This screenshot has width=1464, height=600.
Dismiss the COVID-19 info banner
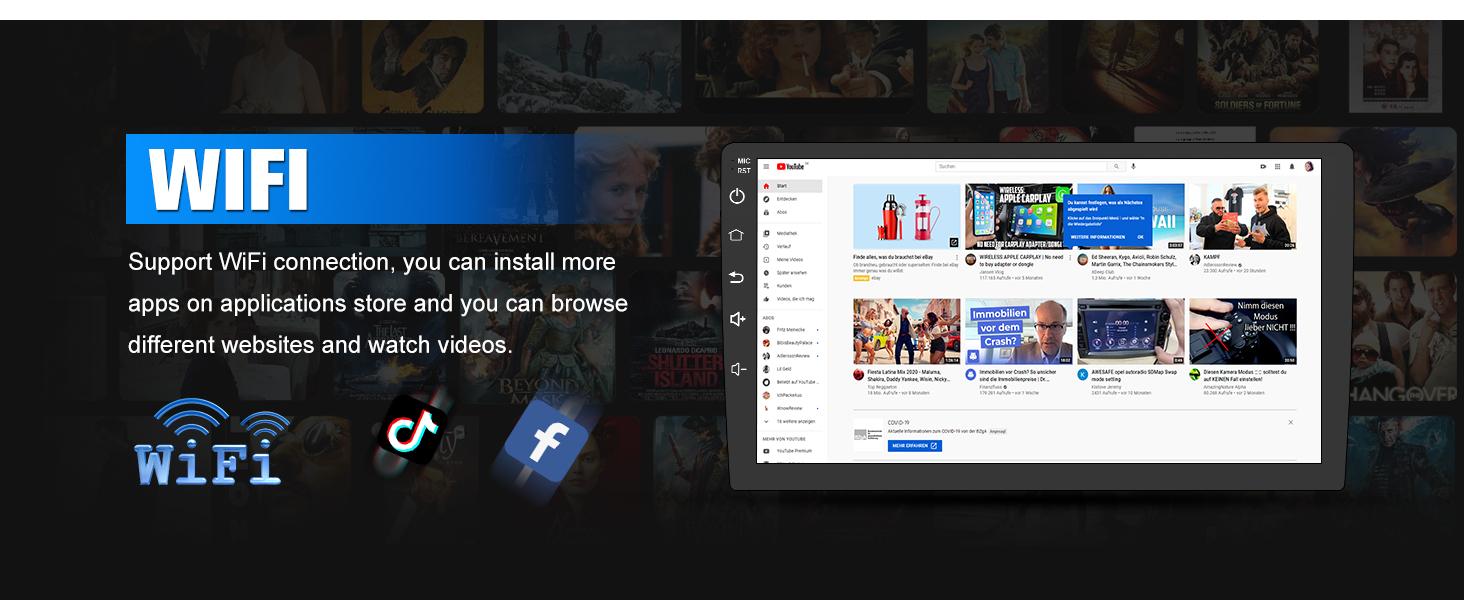[1290, 422]
